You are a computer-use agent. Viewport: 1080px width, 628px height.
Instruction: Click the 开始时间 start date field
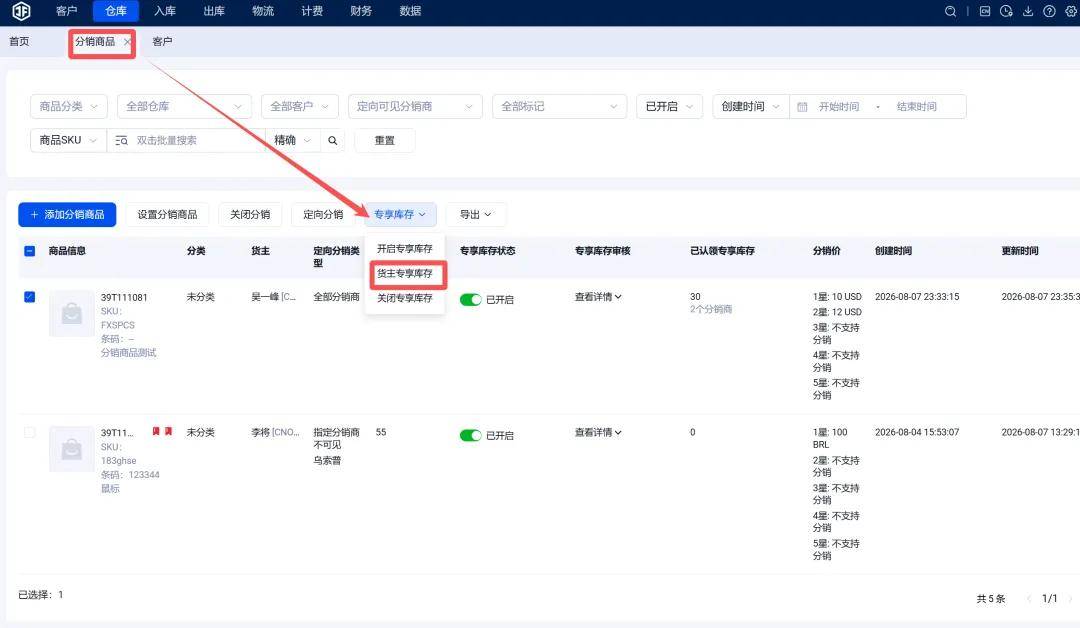839,107
